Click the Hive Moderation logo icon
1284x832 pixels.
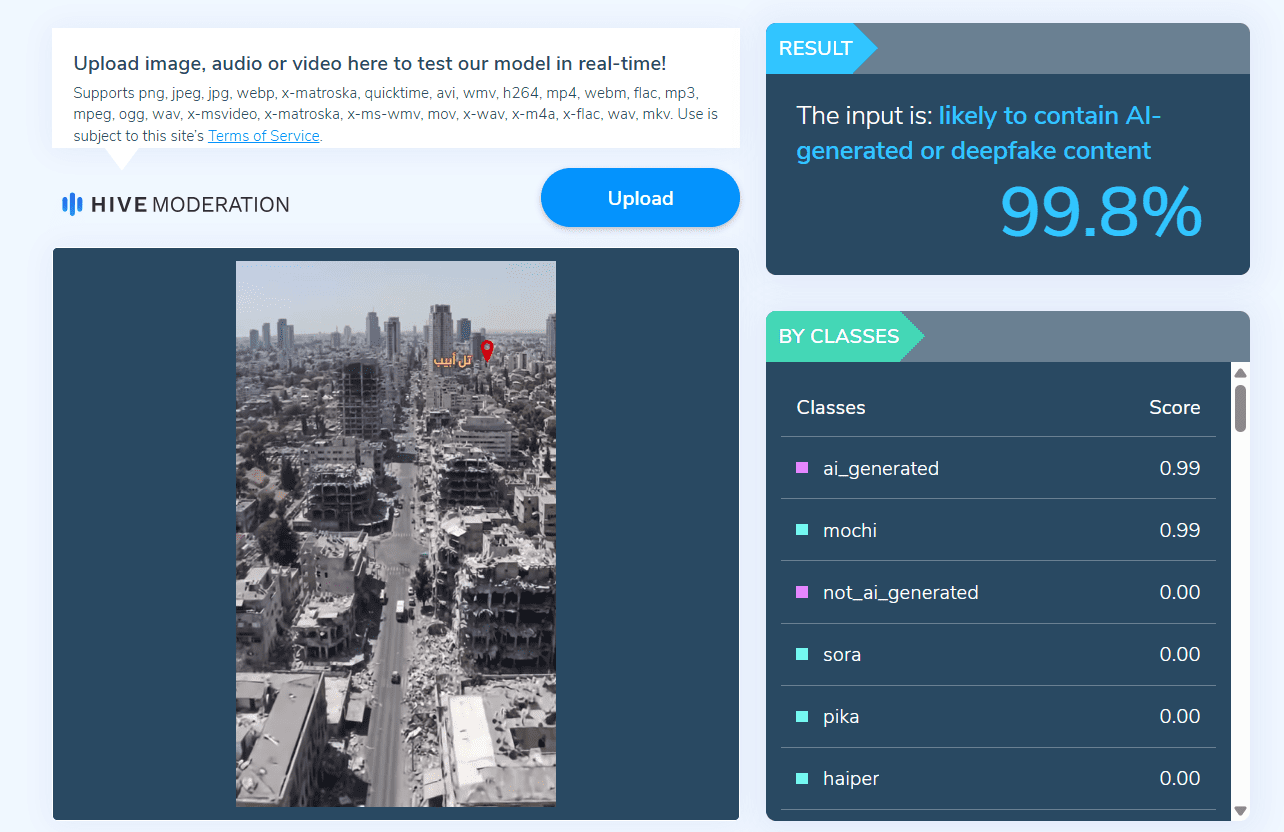coord(71,204)
